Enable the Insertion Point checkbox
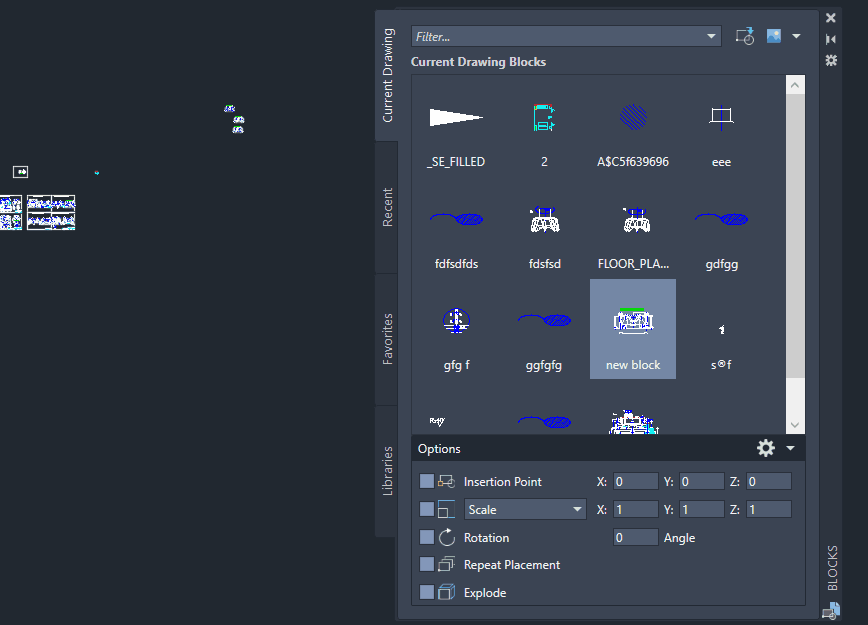This screenshot has height=625, width=868. point(427,482)
